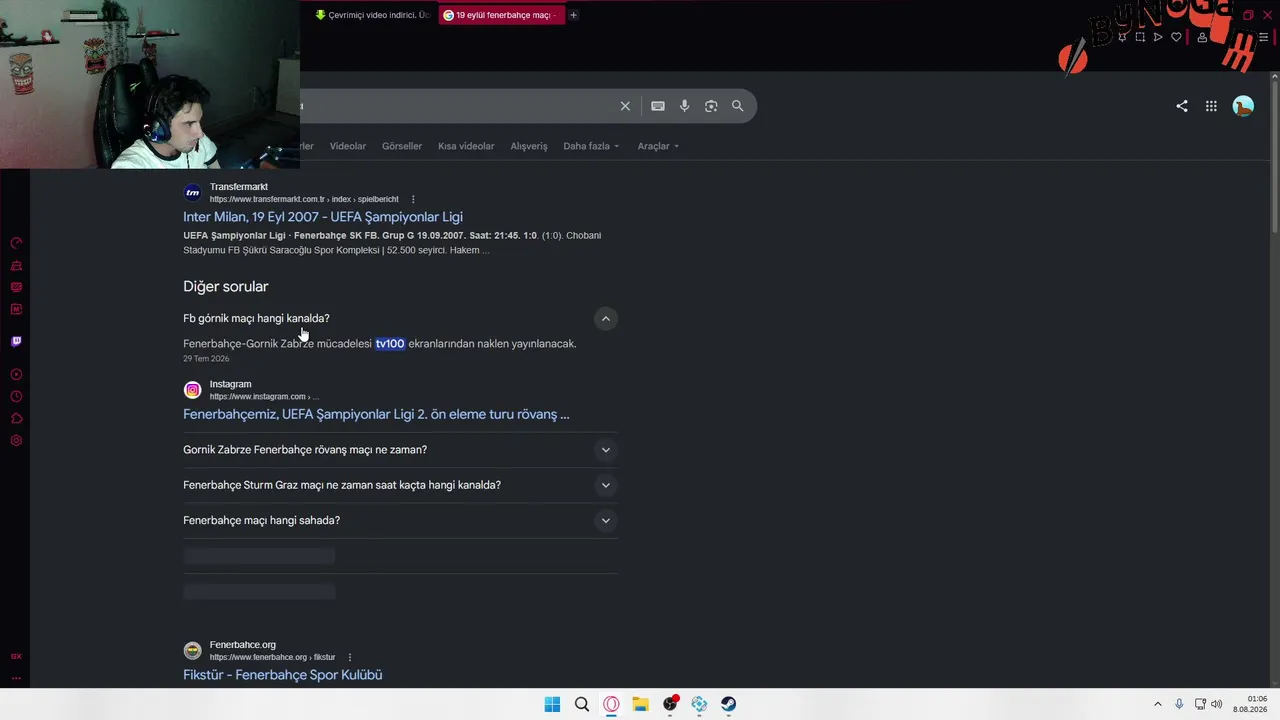Viewport: 1280px width, 720px height.
Task: Open the Google apps grid
Action: [x=1211, y=106]
